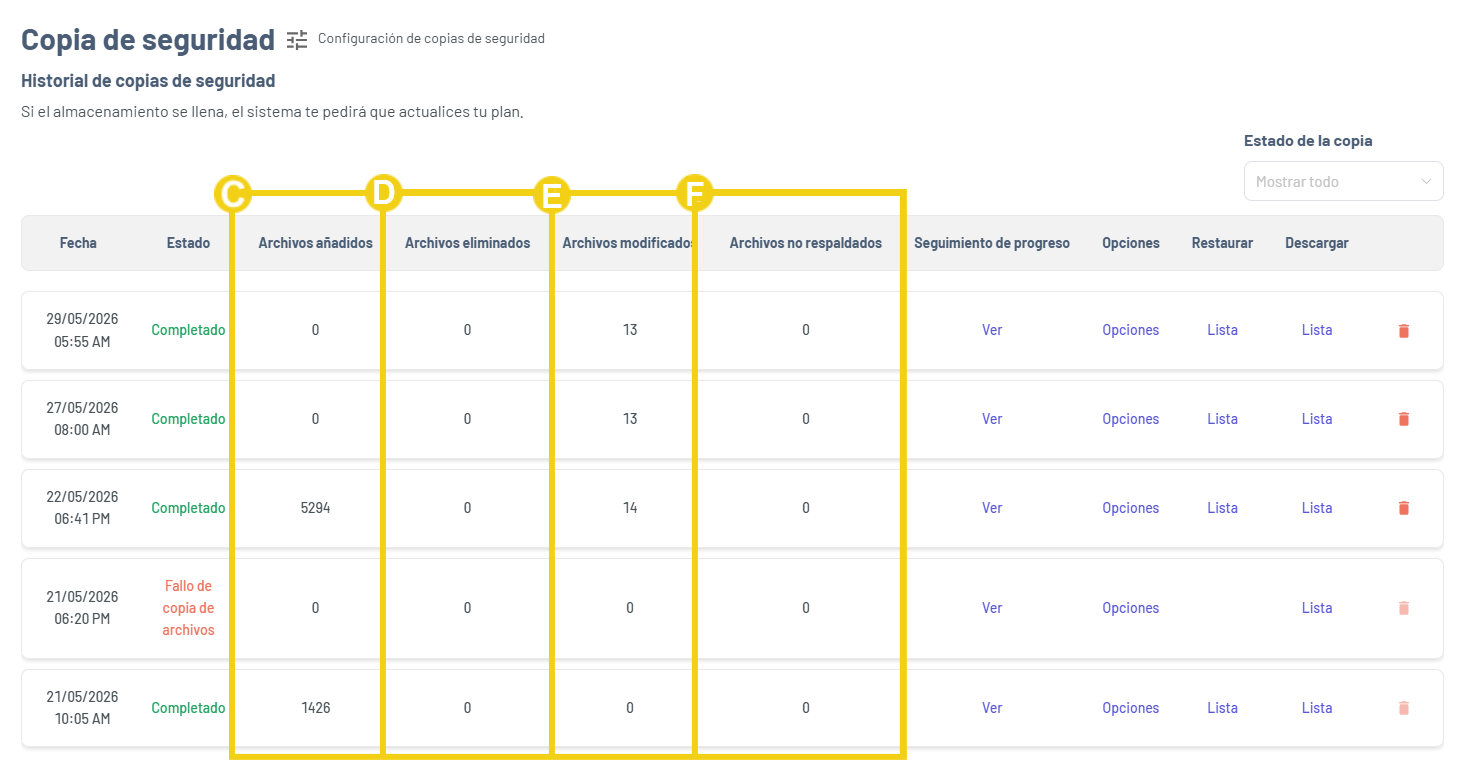Click the Estado de la copia label
1473x761 pixels.
(x=1308, y=141)
